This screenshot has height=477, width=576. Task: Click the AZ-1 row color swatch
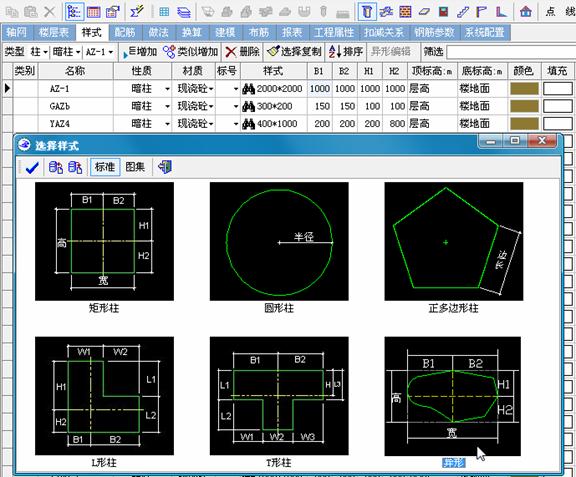[525, 89]
